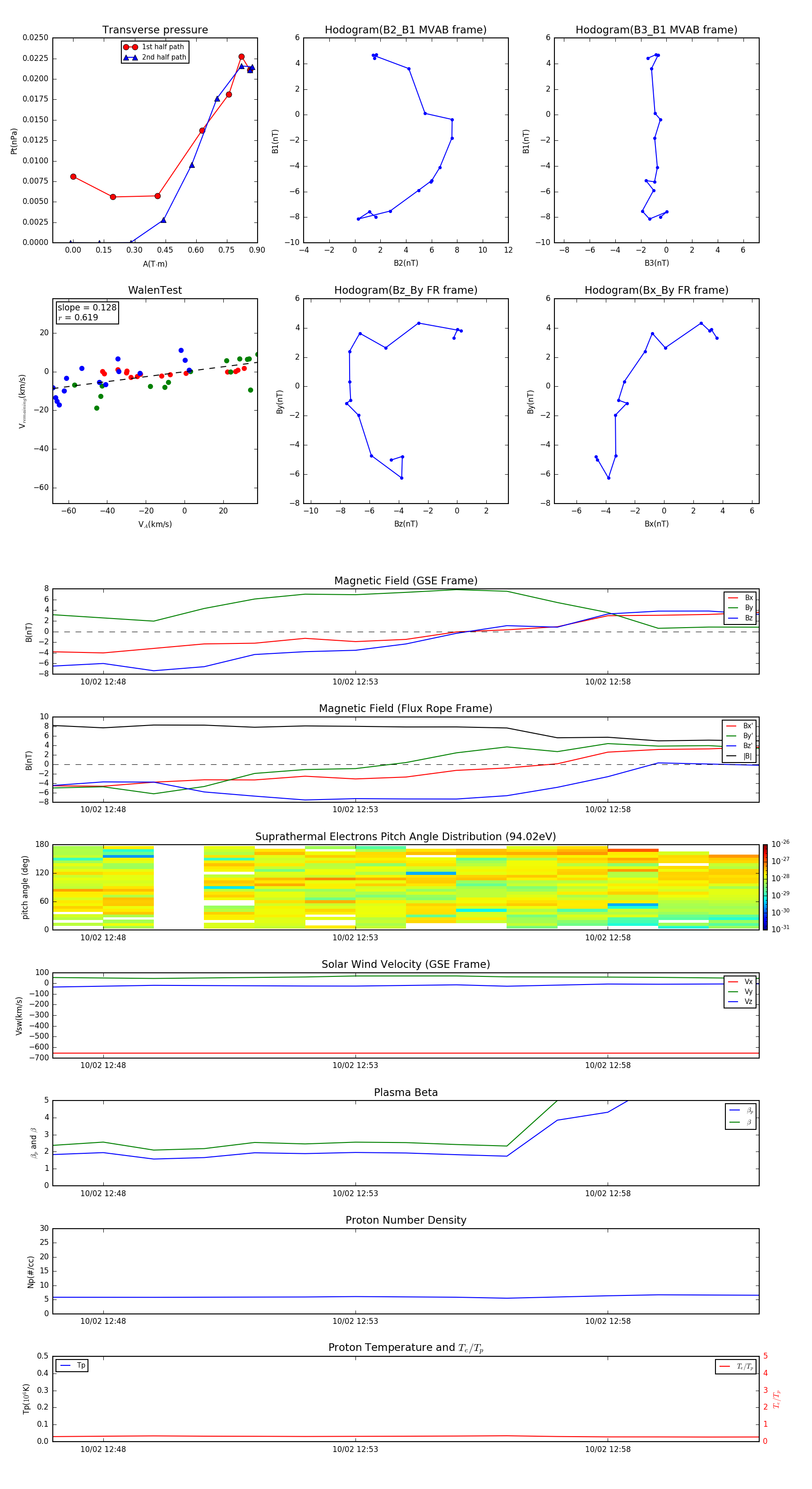Click the 'WalenTest' plot title
Image resolution: width=812 pixels, height=1489 pixels.
[x=155, y=290]
